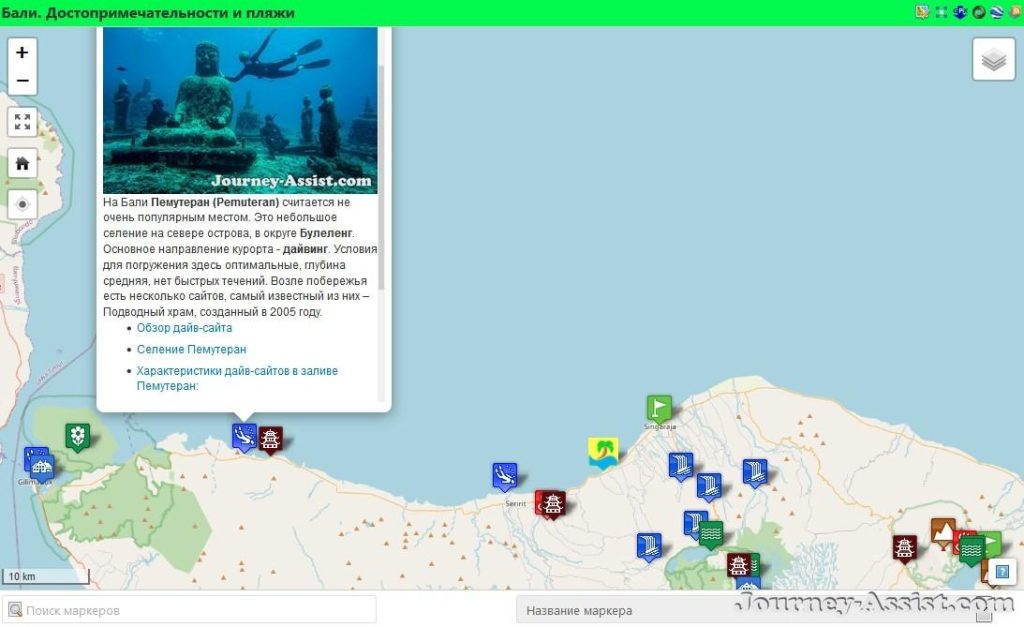Locate my position on map
Image resolution: width=1024 pixels, height=627 pixels.
22,204
